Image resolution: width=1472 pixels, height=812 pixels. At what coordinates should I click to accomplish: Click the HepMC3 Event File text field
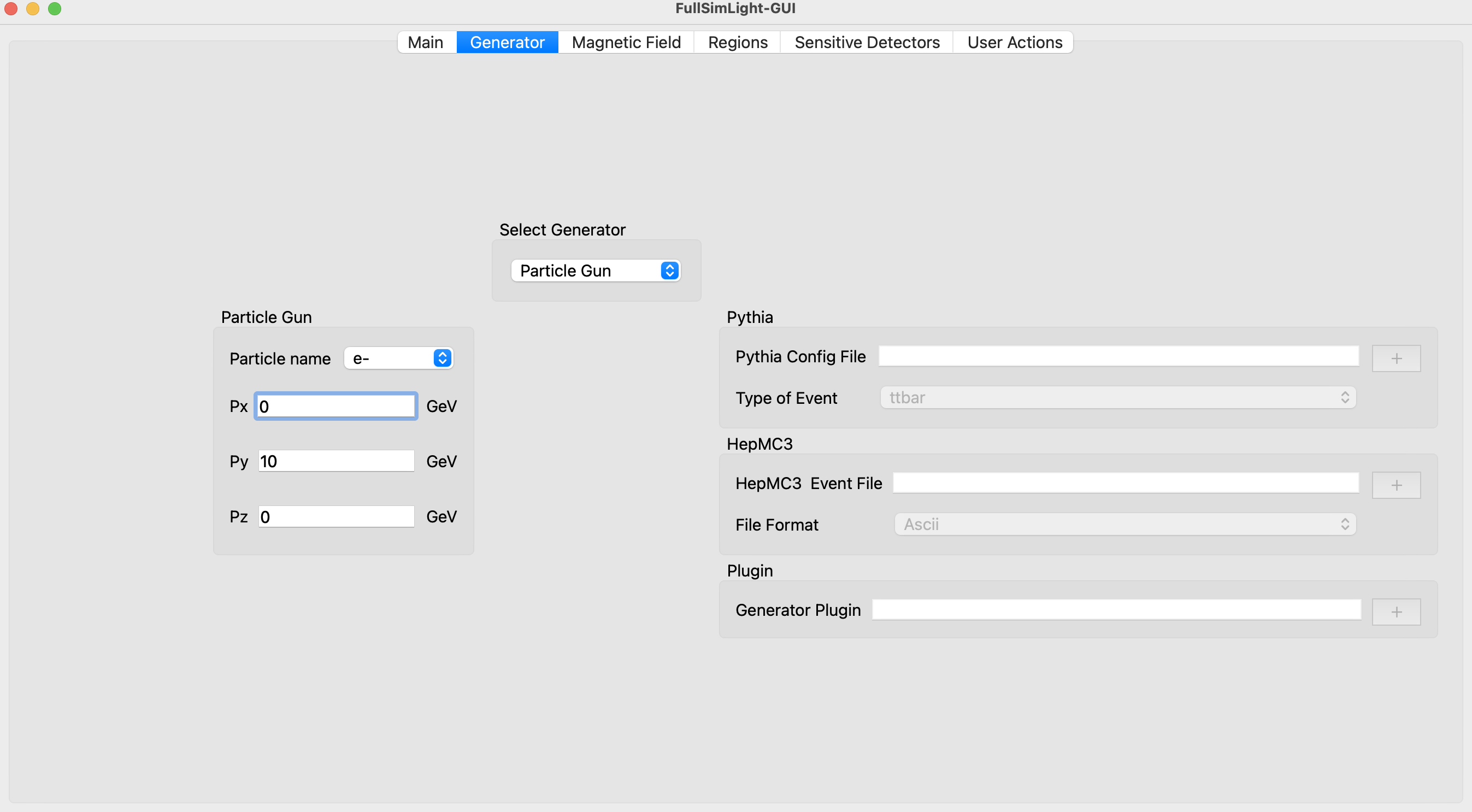(1125, 483)
